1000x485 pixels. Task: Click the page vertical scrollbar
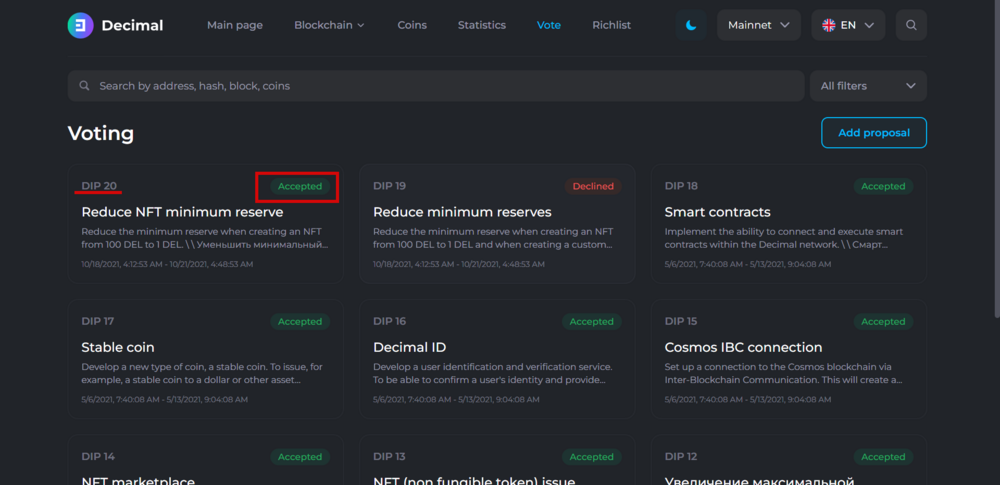tap(996, 160)
